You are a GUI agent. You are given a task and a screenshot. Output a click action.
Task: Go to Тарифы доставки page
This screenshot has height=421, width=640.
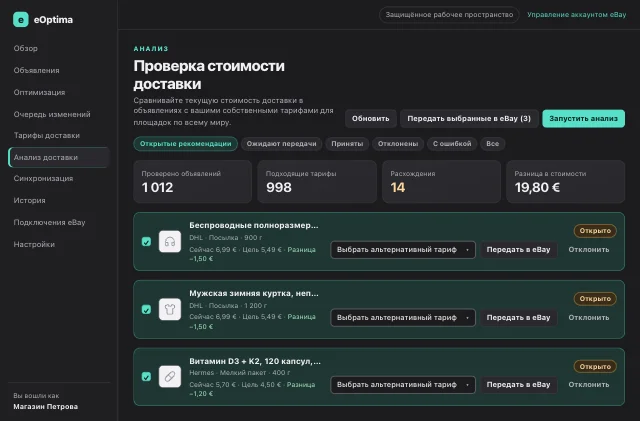pos(47,135)
